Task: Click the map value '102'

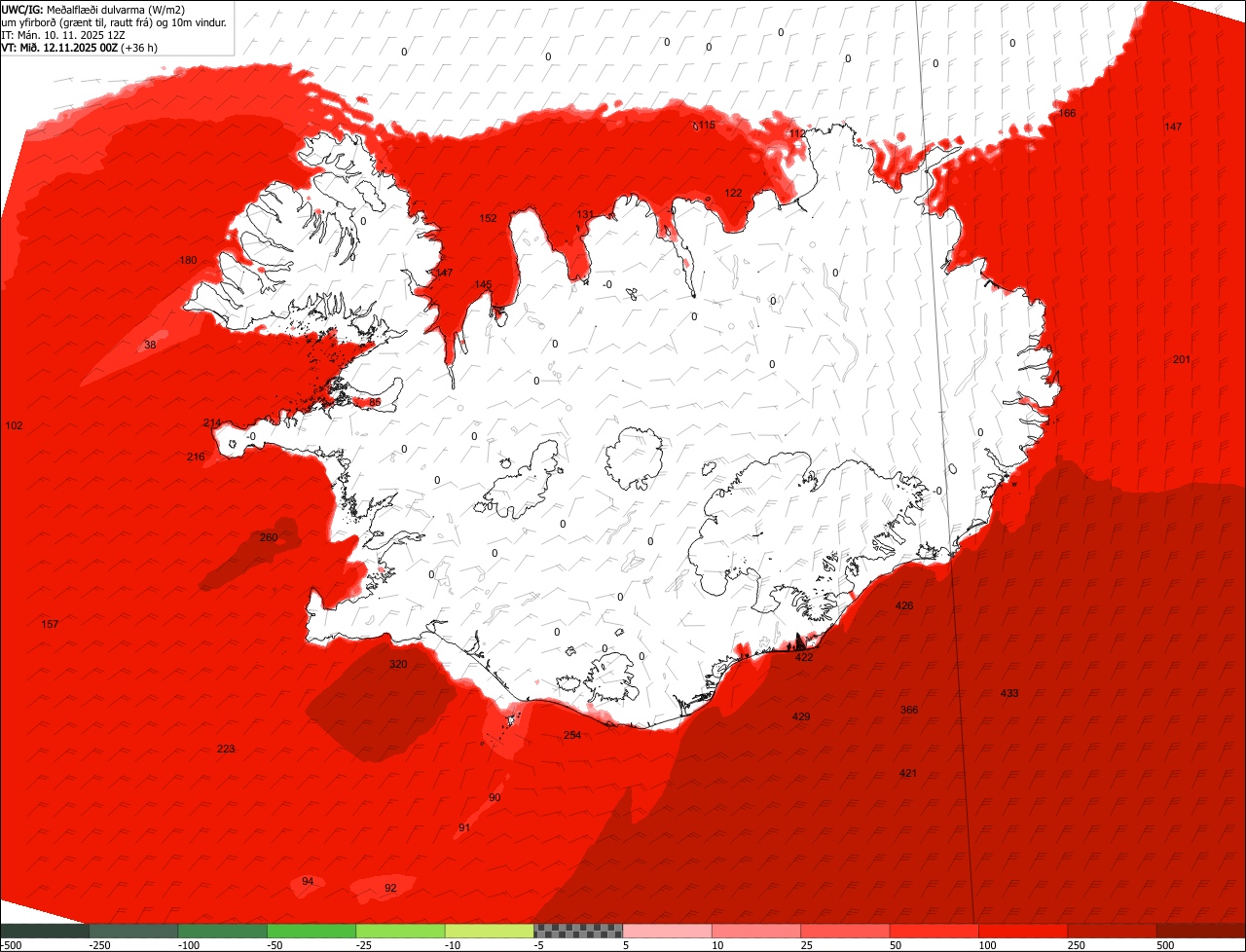Action: click(14, 425)
